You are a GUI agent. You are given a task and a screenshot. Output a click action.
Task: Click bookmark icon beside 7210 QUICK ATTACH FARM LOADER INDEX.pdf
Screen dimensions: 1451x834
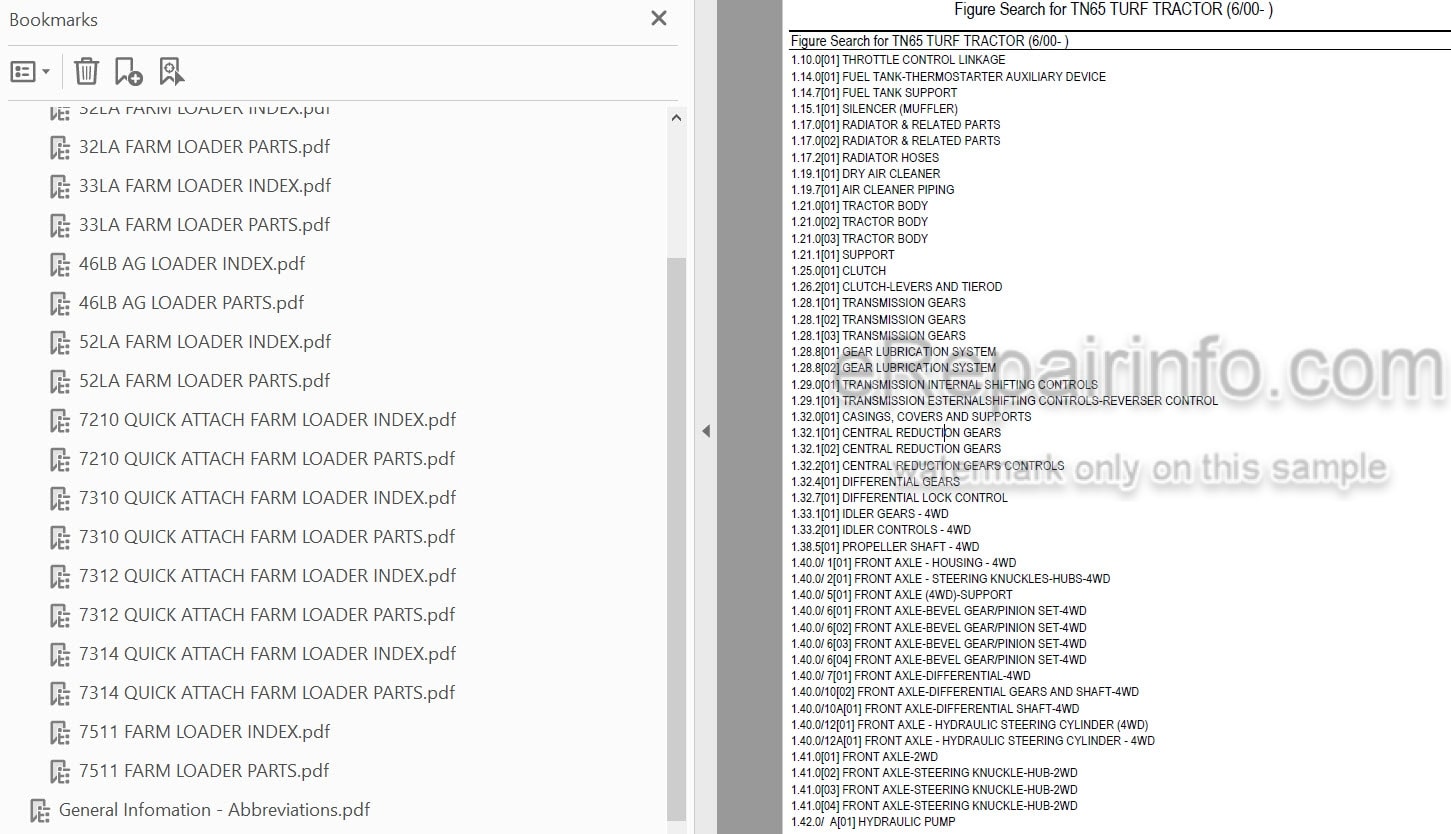click(60, 421)
